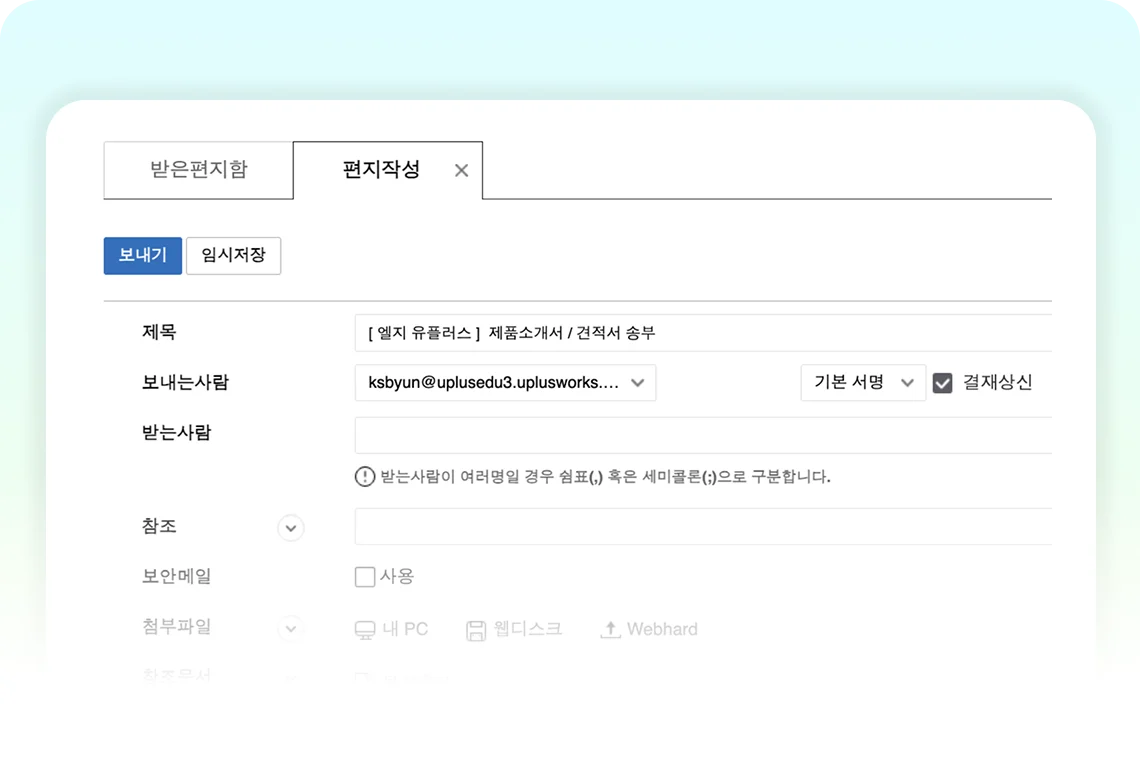Click the 임시저장 button
Screen dimensions: 1140x780
point(233,256)
